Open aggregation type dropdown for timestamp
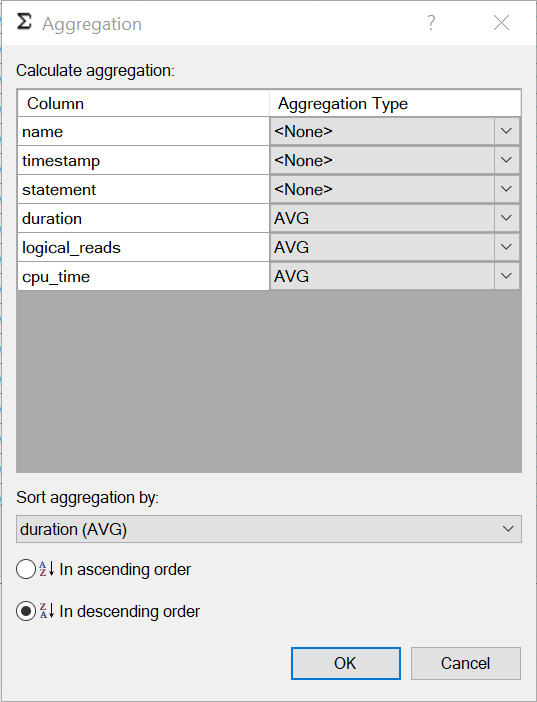537x702 pixels. point(395,160)
